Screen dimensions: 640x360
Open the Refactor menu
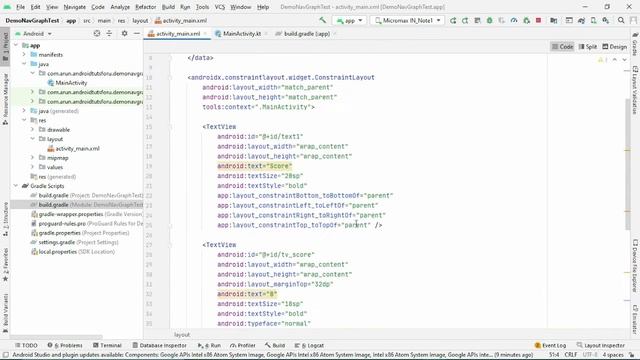point(145,7)
